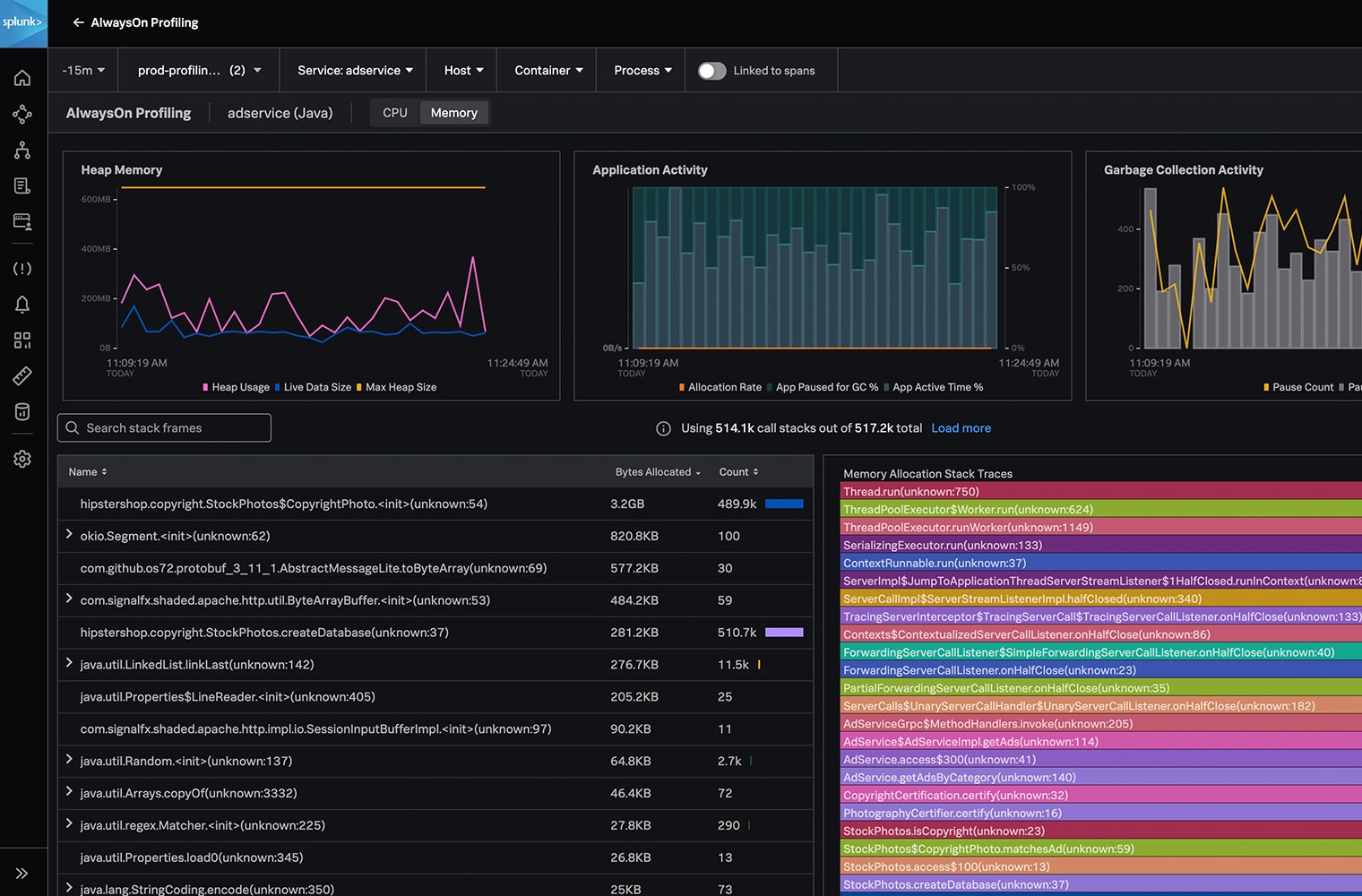Select the Properties$LineReader.<init> table row

point(435,696)
